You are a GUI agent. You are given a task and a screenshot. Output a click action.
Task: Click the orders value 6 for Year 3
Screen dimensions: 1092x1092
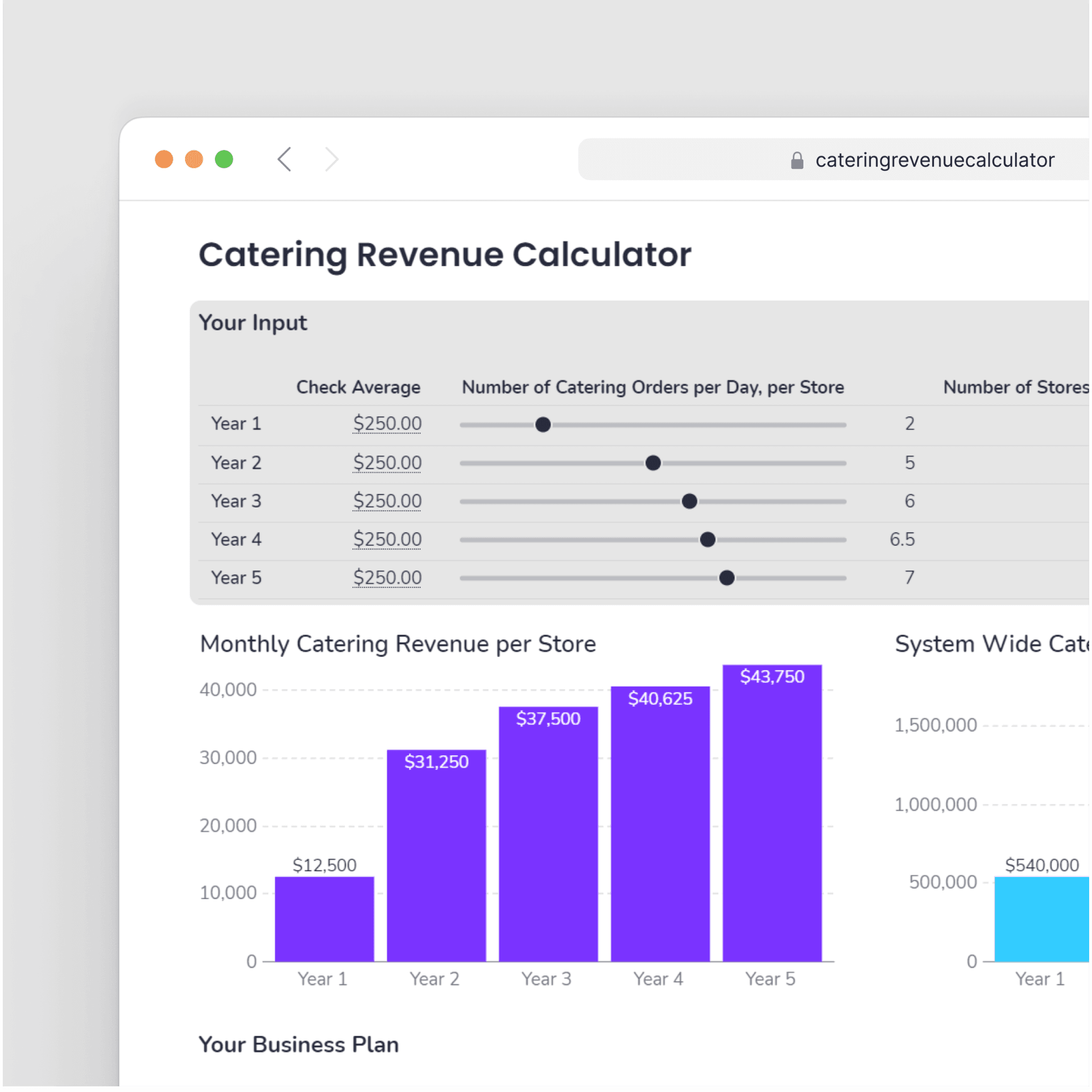point(911,502)
